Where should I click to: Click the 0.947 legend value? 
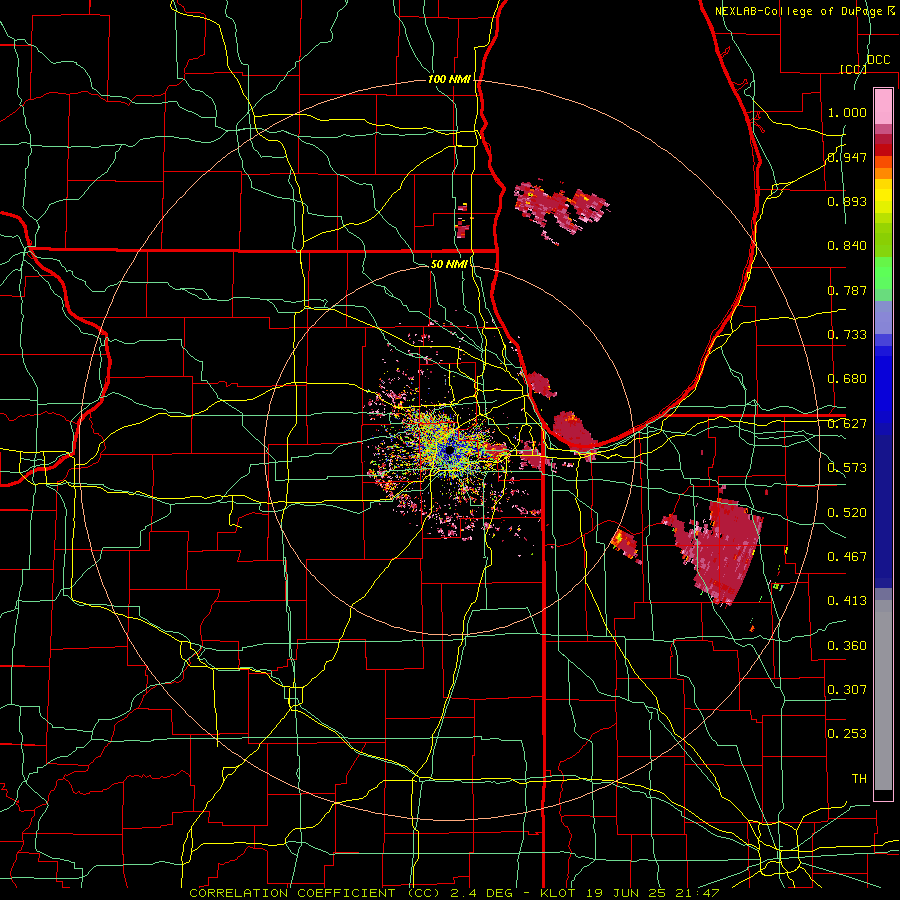coord(847,157)
